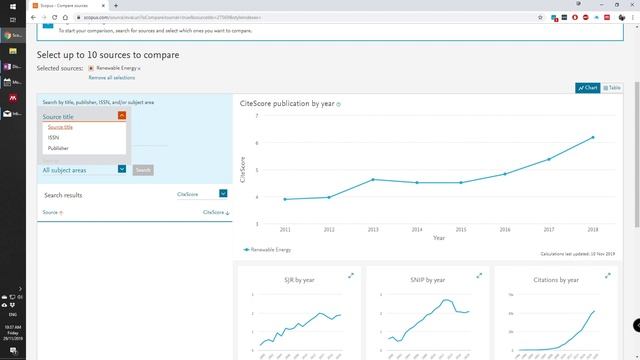
Task: Open the taskbar clock and date
Action: click(13, 333)
